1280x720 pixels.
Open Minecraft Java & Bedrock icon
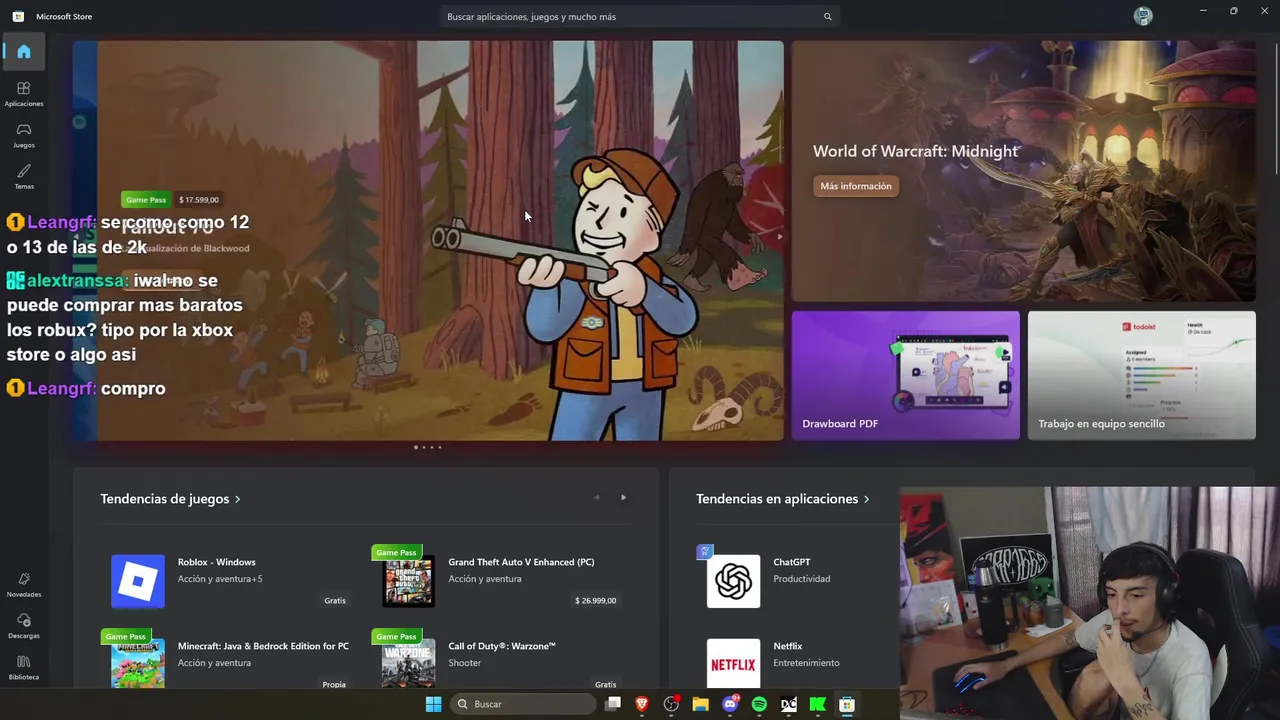[x=138, y=664]
